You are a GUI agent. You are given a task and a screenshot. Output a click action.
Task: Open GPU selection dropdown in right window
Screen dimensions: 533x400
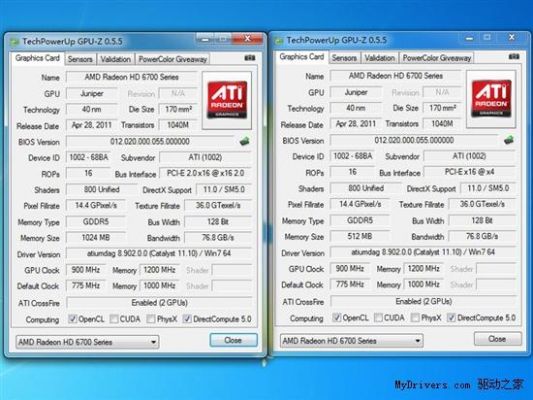tap(351, 341)
